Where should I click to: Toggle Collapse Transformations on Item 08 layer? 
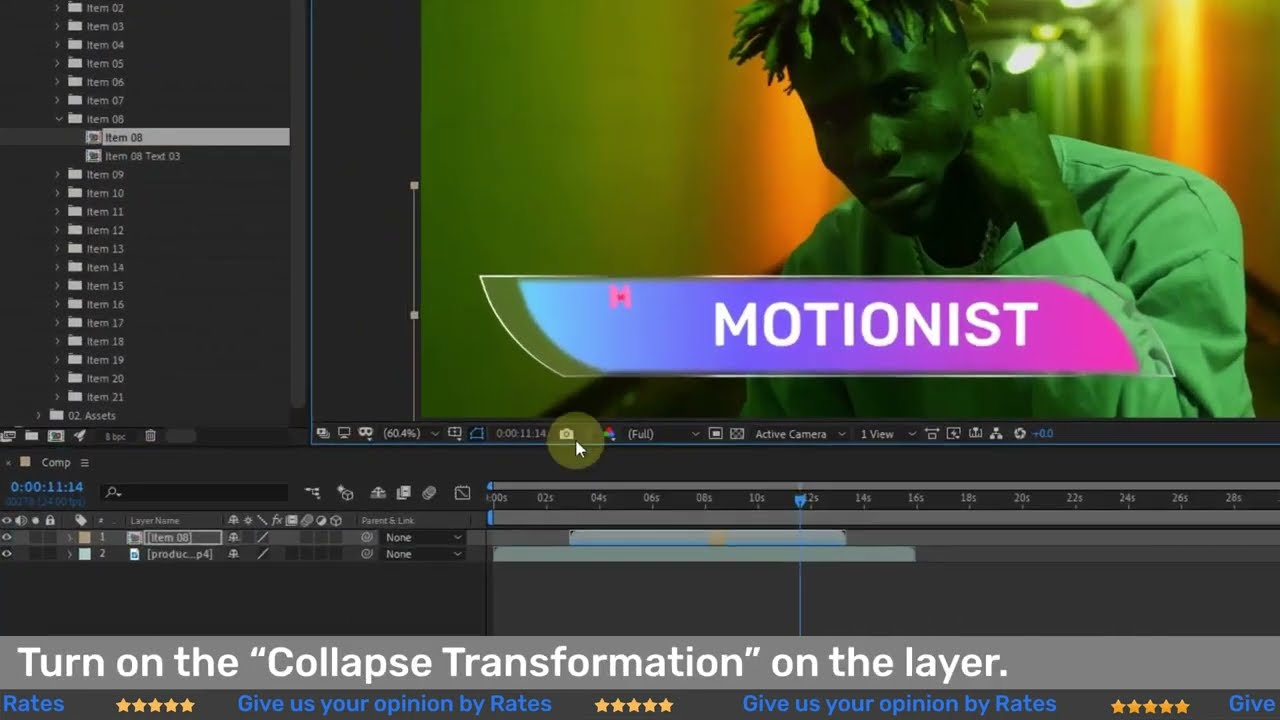[248, 538]
